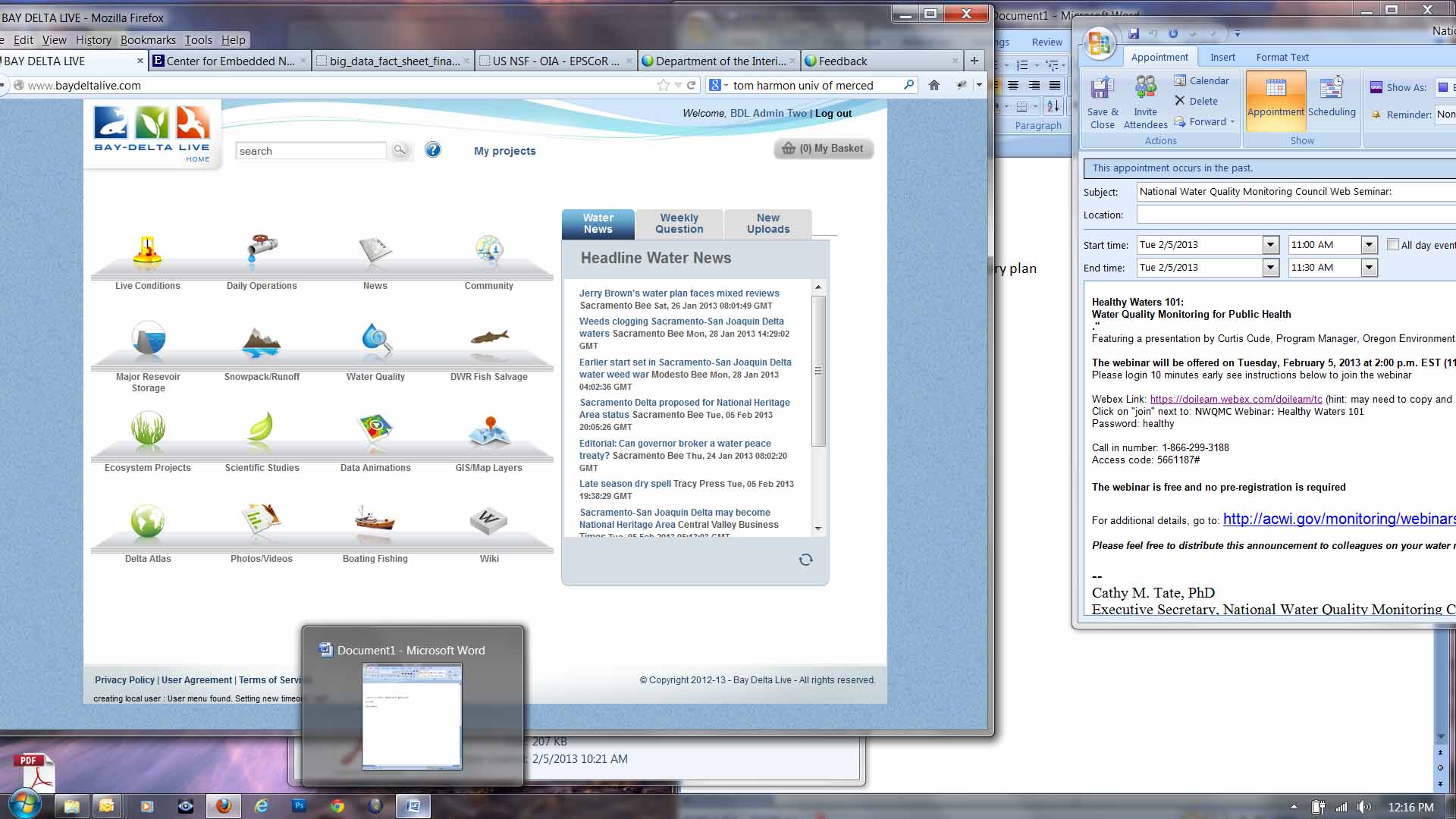Open the Firefox bookmarks toolbar dropdown arrow
This screenshot has height=819, width=1456.
click(x=979, y=85)
